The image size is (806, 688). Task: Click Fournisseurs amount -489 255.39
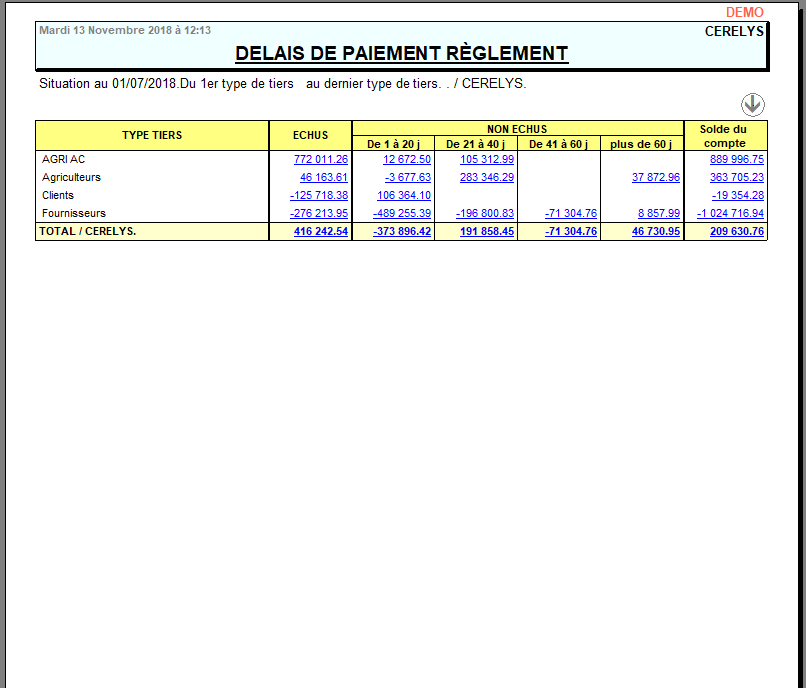402,214
